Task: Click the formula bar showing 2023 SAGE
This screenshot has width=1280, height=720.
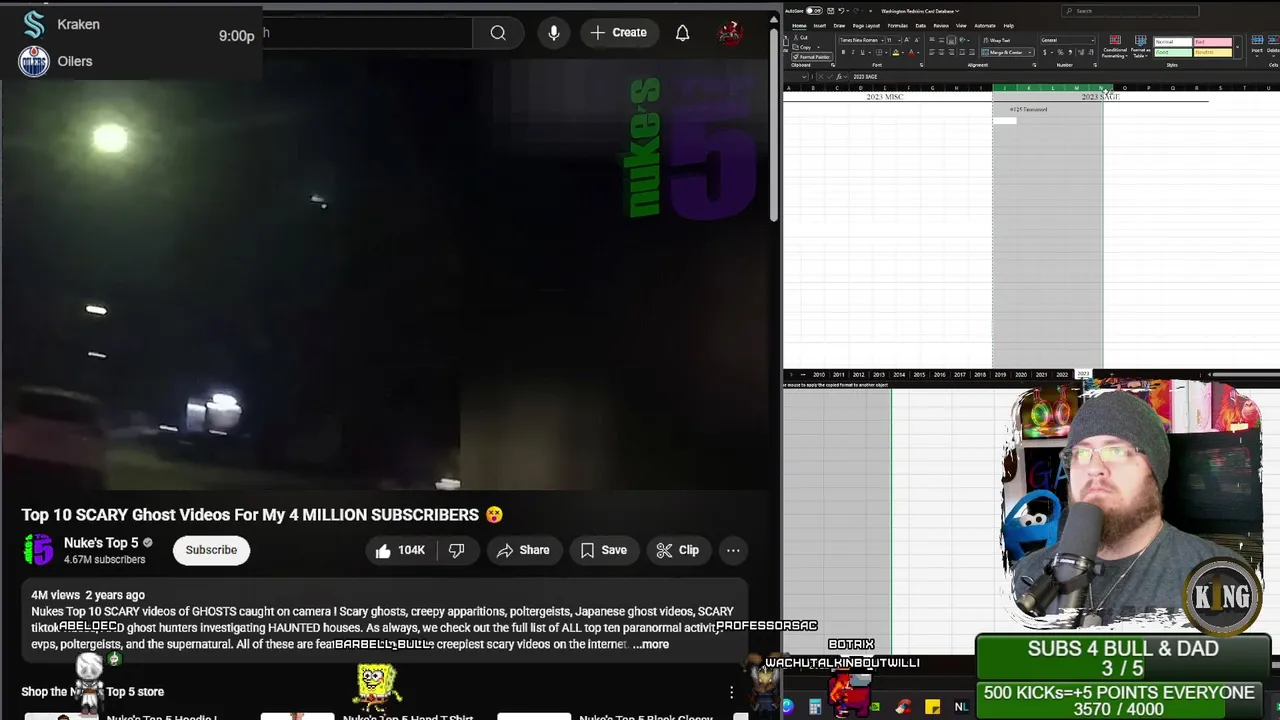Action: pyautogui.click(x=1064, y=76)
